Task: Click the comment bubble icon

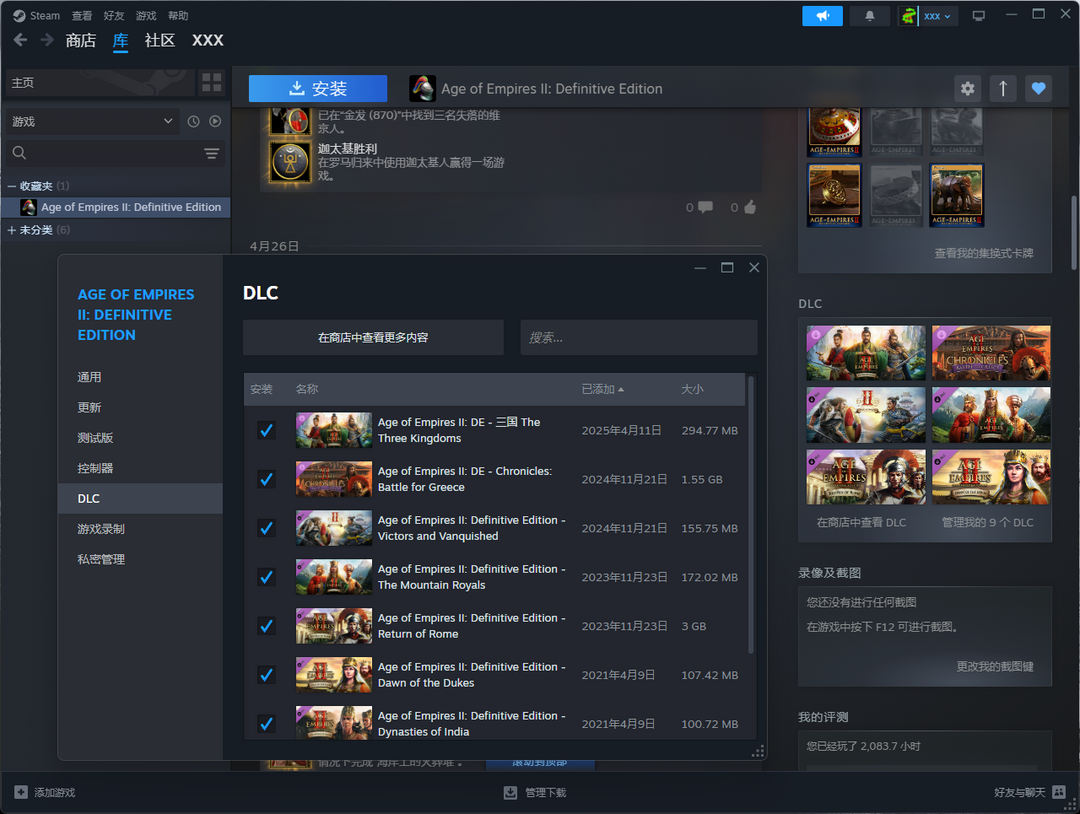Action: [x=705, y=207]
